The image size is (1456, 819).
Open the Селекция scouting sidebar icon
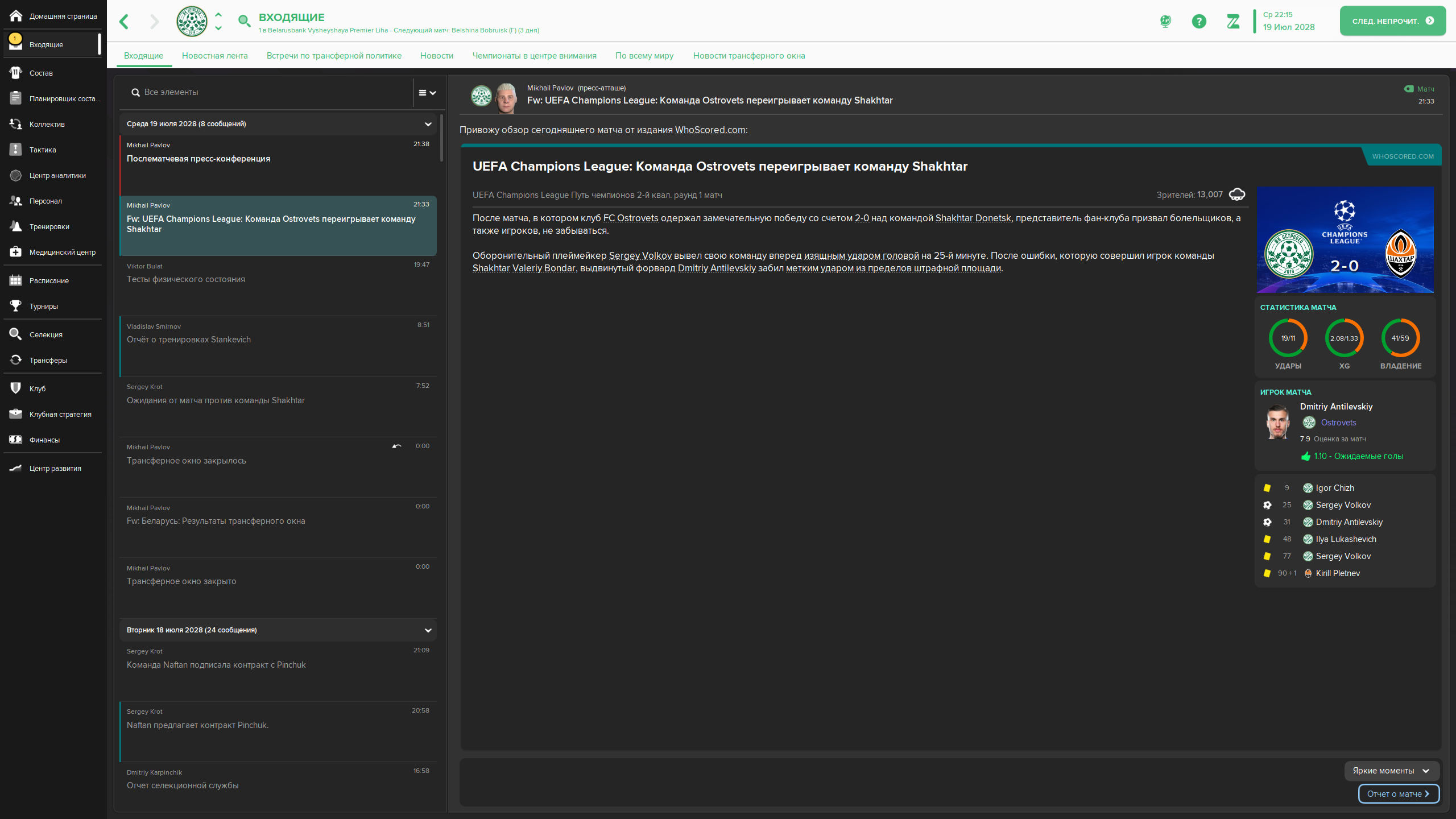click(16, 334)
